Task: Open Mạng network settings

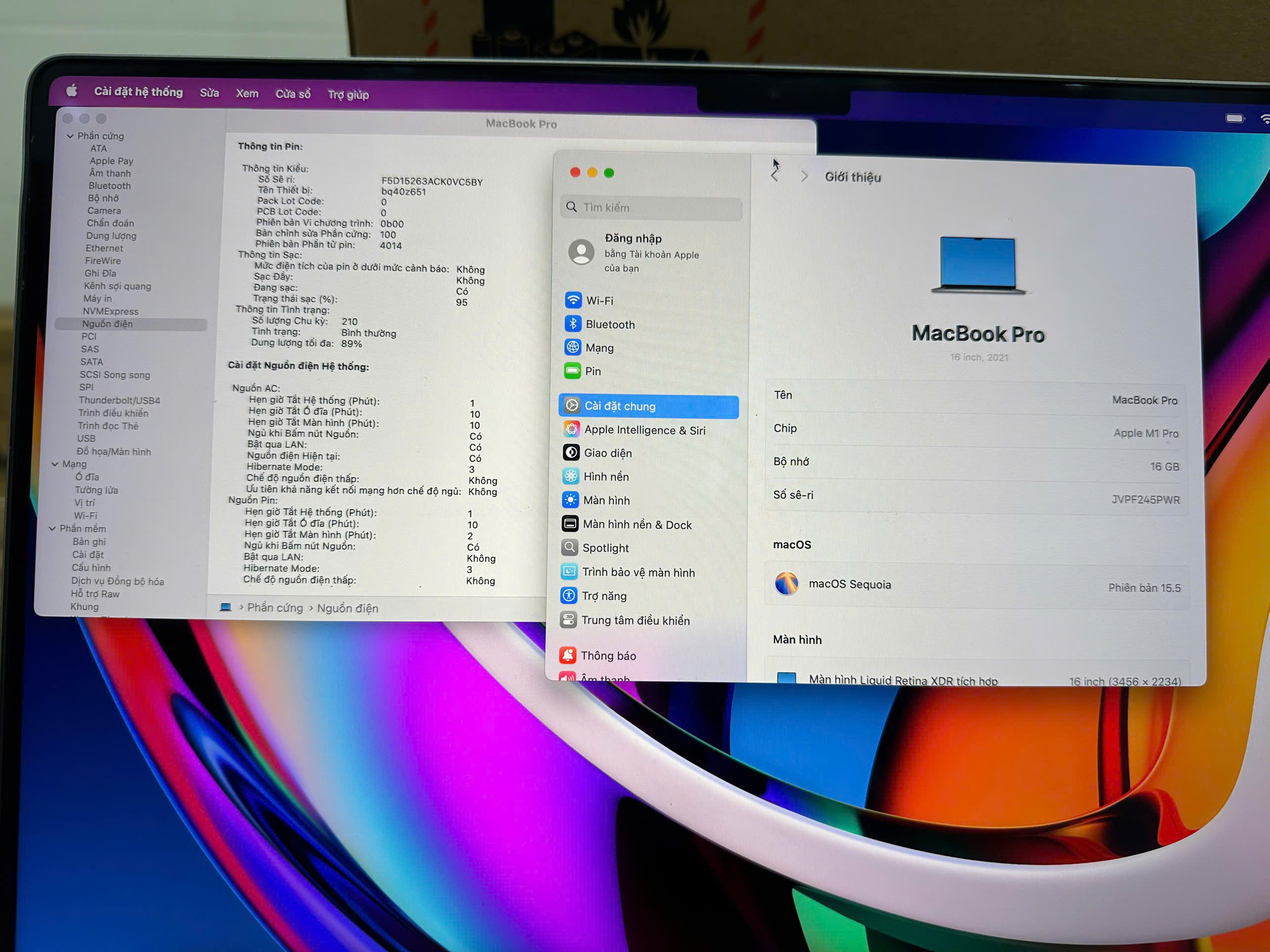Action: coord(599,347)
